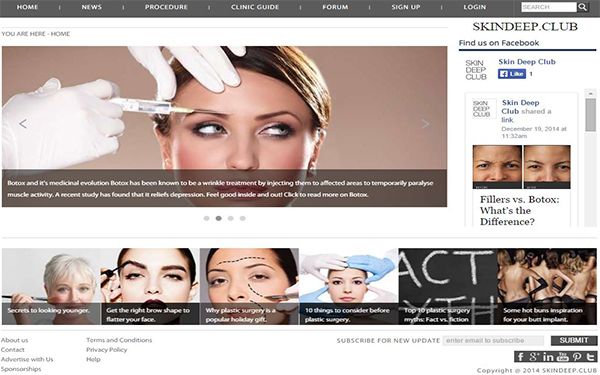This screenshot has width=600, height=375.
Task: Open the CLINIC GUIDE menu item
Action: coord(255,7)
